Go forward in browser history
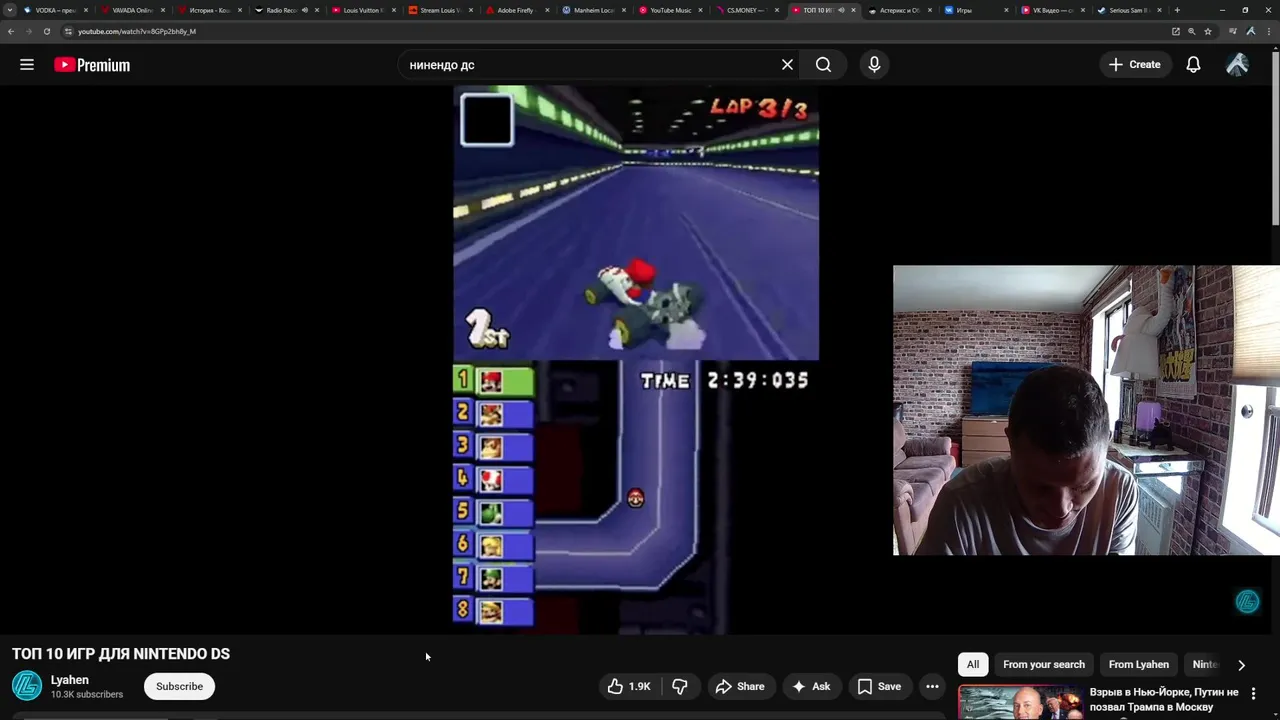This screenshot has width=1280, height=720. pyautogui.click(x=28, y=31)
